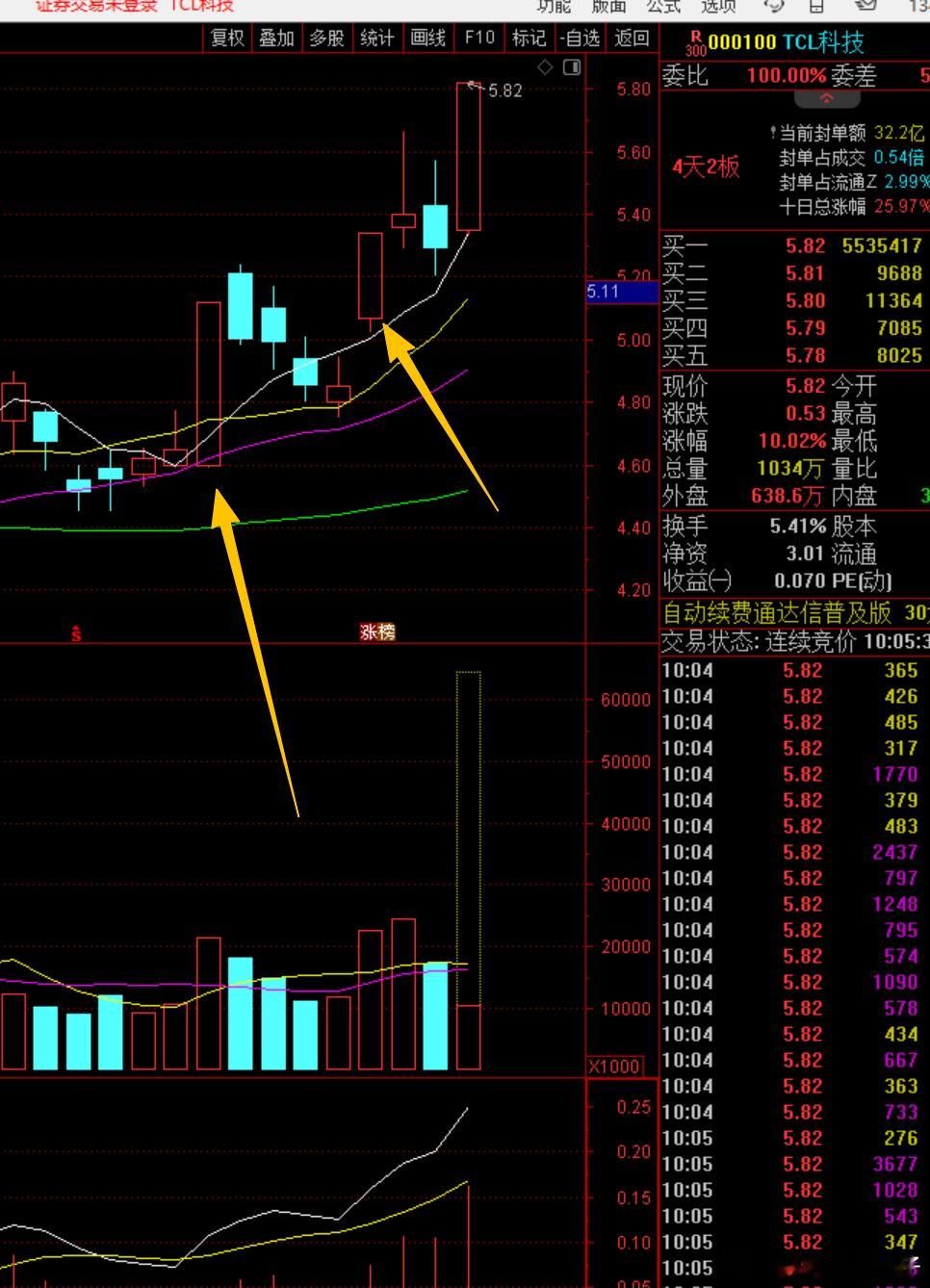Click the 换手 5.41% value
Viewport: 930px width, 1288px height.
click(x=798, y=527)
